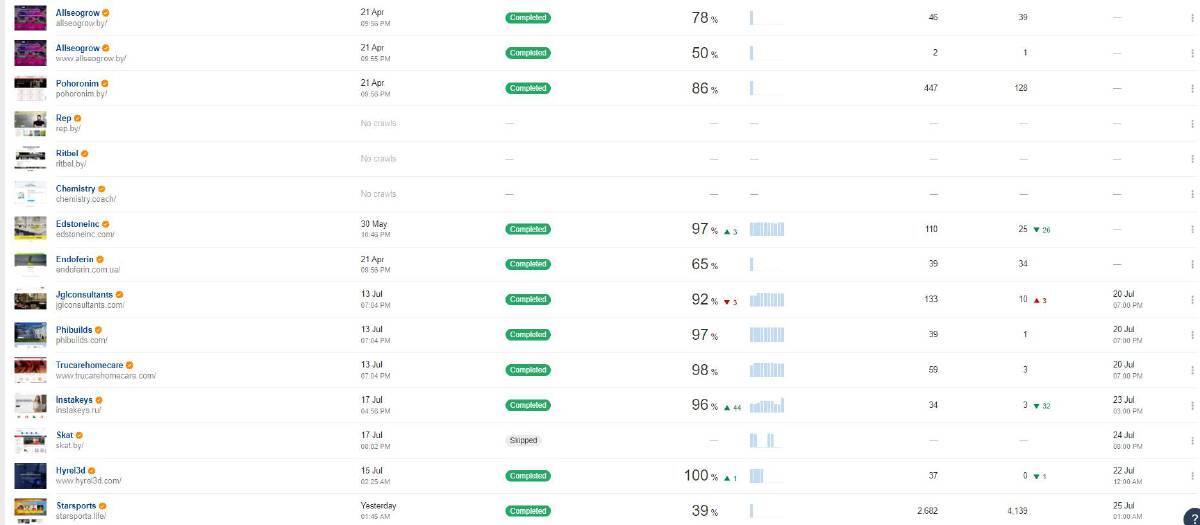The width and height of the screenshot is (1200, 525).
Task: Click the Skipped status badge for Skat
Action: pyautogui.click(x=523, y=440)
